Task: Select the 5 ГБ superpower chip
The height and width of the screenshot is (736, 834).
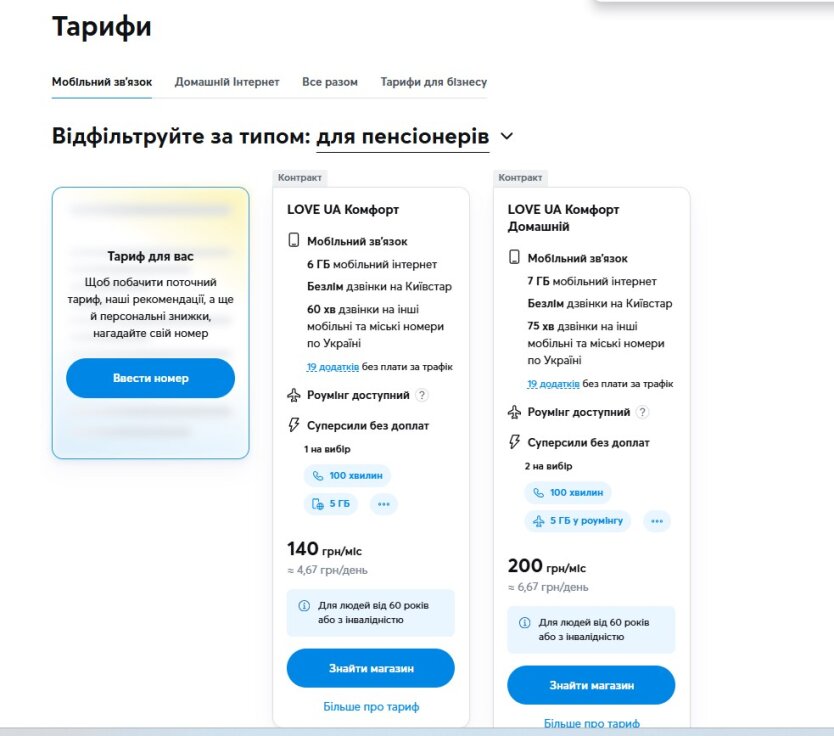Action: click(331, 504)
